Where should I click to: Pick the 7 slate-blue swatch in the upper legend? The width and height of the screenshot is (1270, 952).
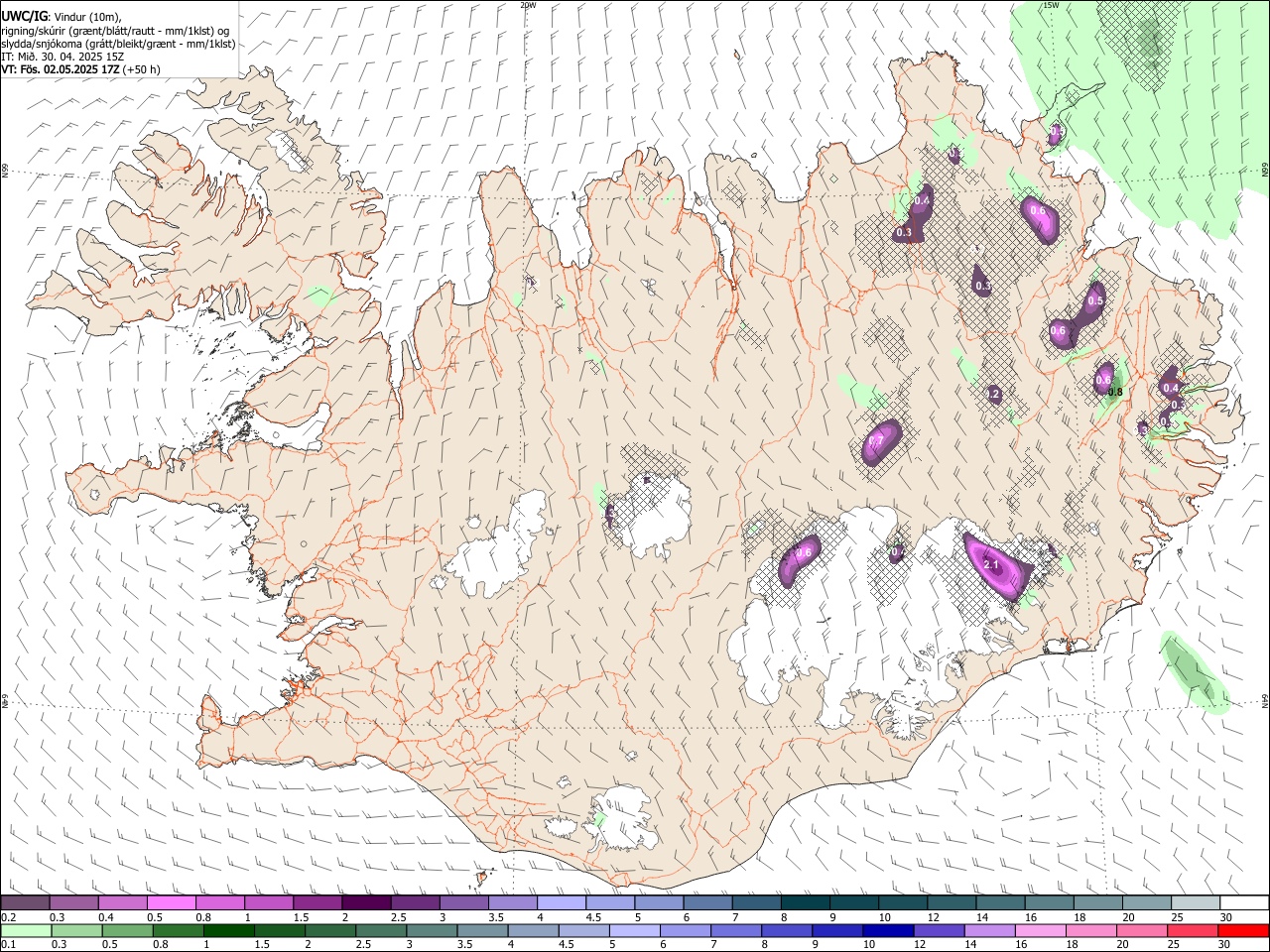[756, 903]
